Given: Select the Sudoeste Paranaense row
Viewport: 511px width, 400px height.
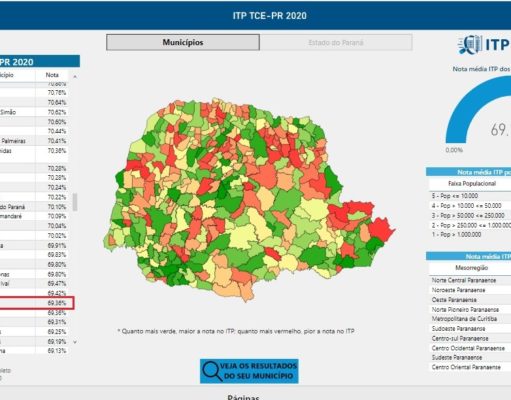Looking at the screenshot, I should pyautogui.click(x=470, y=328).
